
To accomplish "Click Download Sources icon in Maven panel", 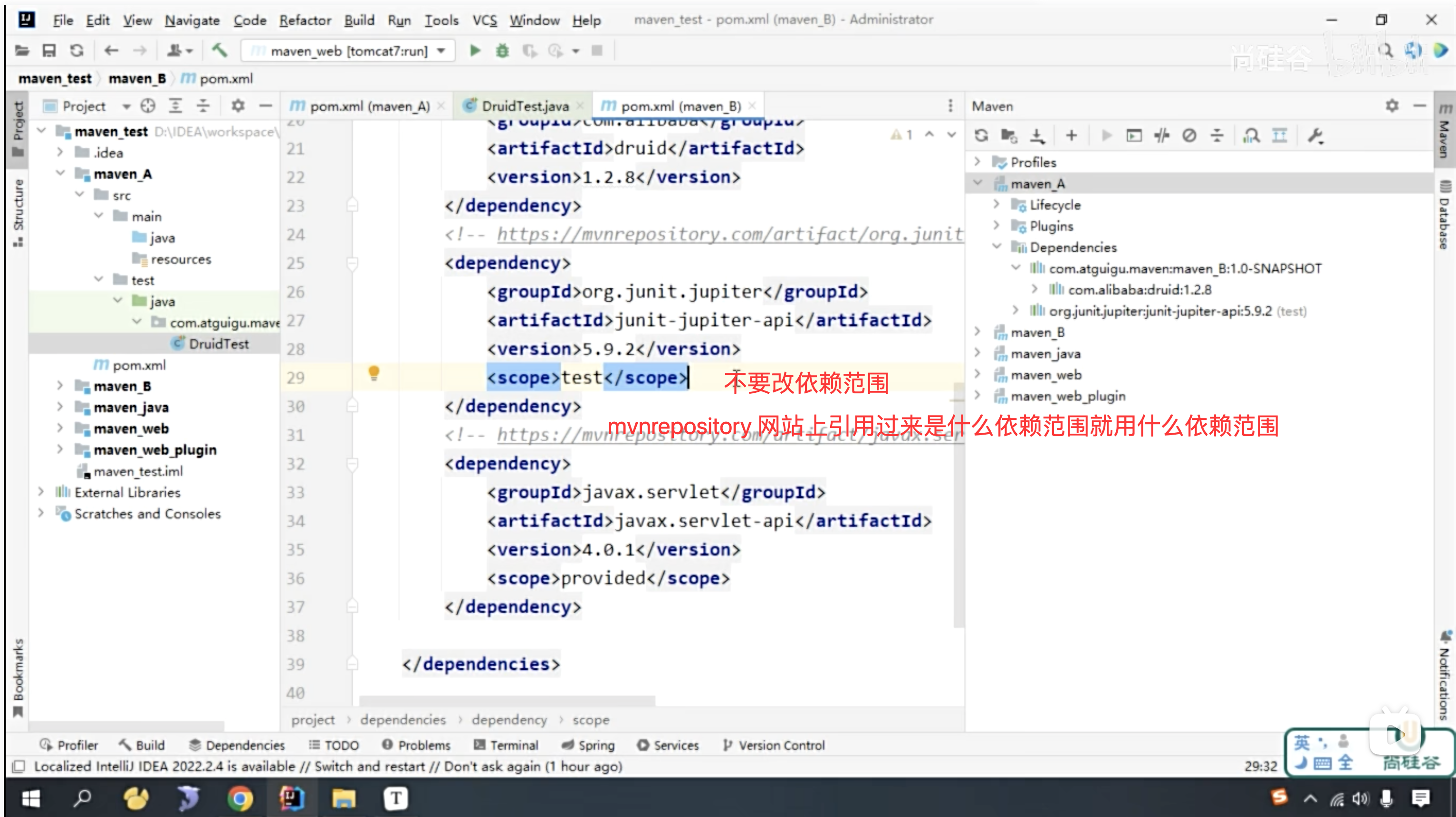I will point(1037,135).
